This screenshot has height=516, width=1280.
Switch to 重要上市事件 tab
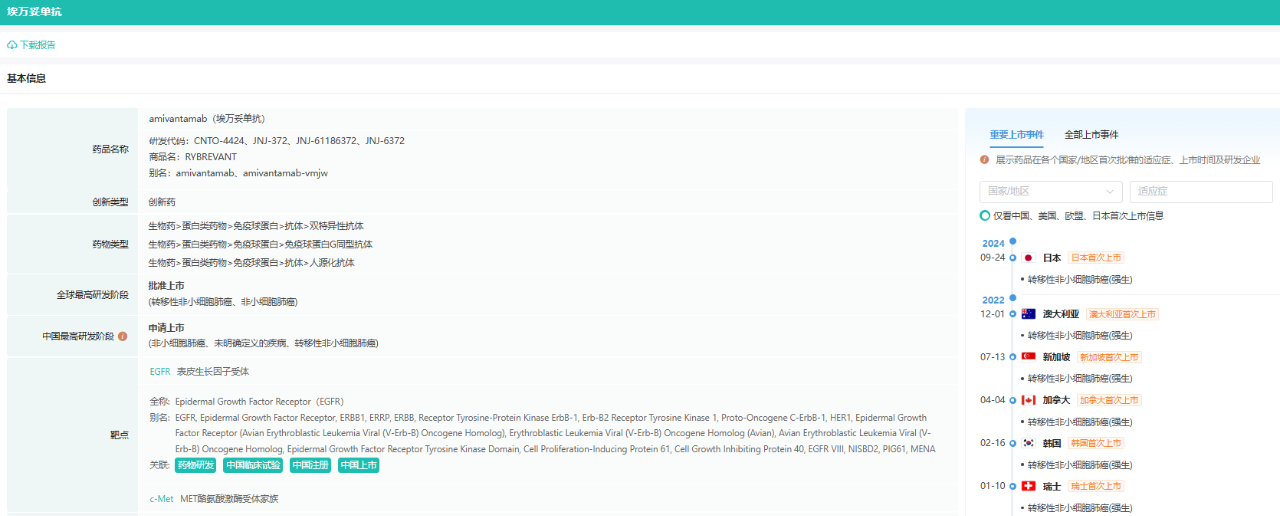[x=1016, y=134]
